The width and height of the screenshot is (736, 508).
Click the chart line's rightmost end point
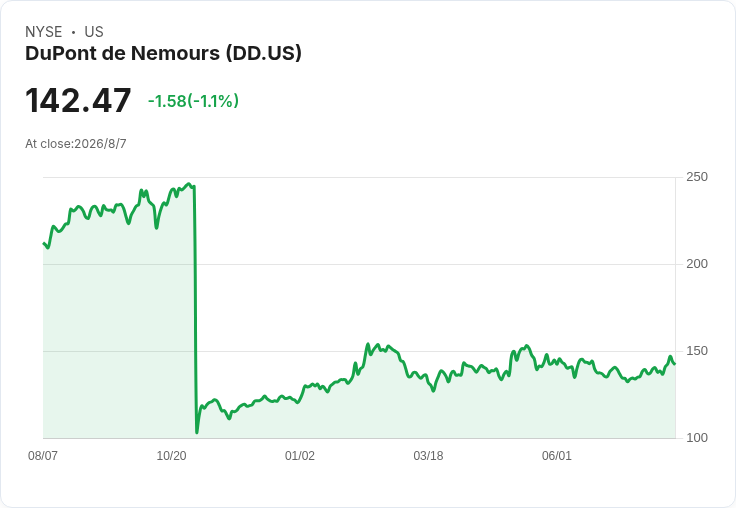tap(675, 364)
